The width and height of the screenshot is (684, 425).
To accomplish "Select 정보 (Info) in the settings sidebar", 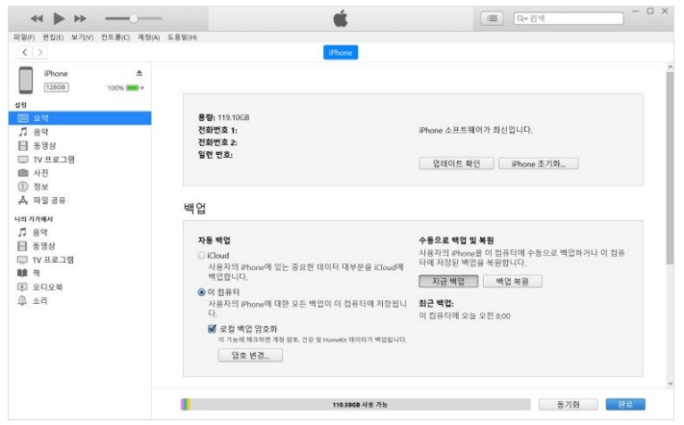I will [40, 186].
